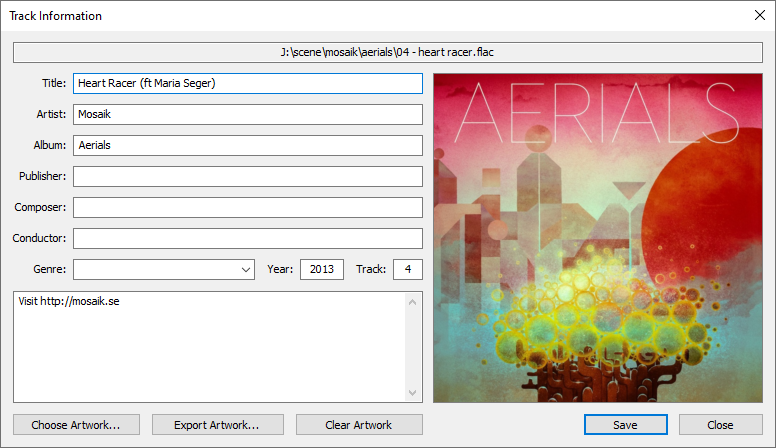Image resolution: width=776 pixels, height=448 pixels.
Task: Click the Aerials album artwork image
Action: point(598,238)
